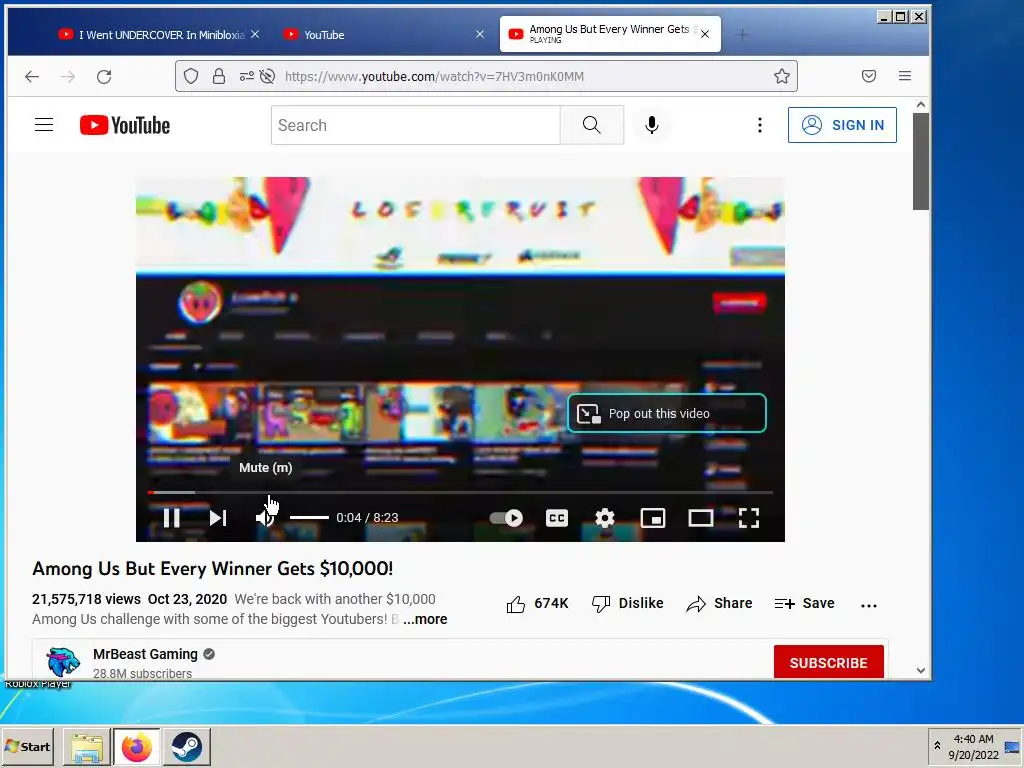Go to YouTube home via the logo

coord(125,125)
